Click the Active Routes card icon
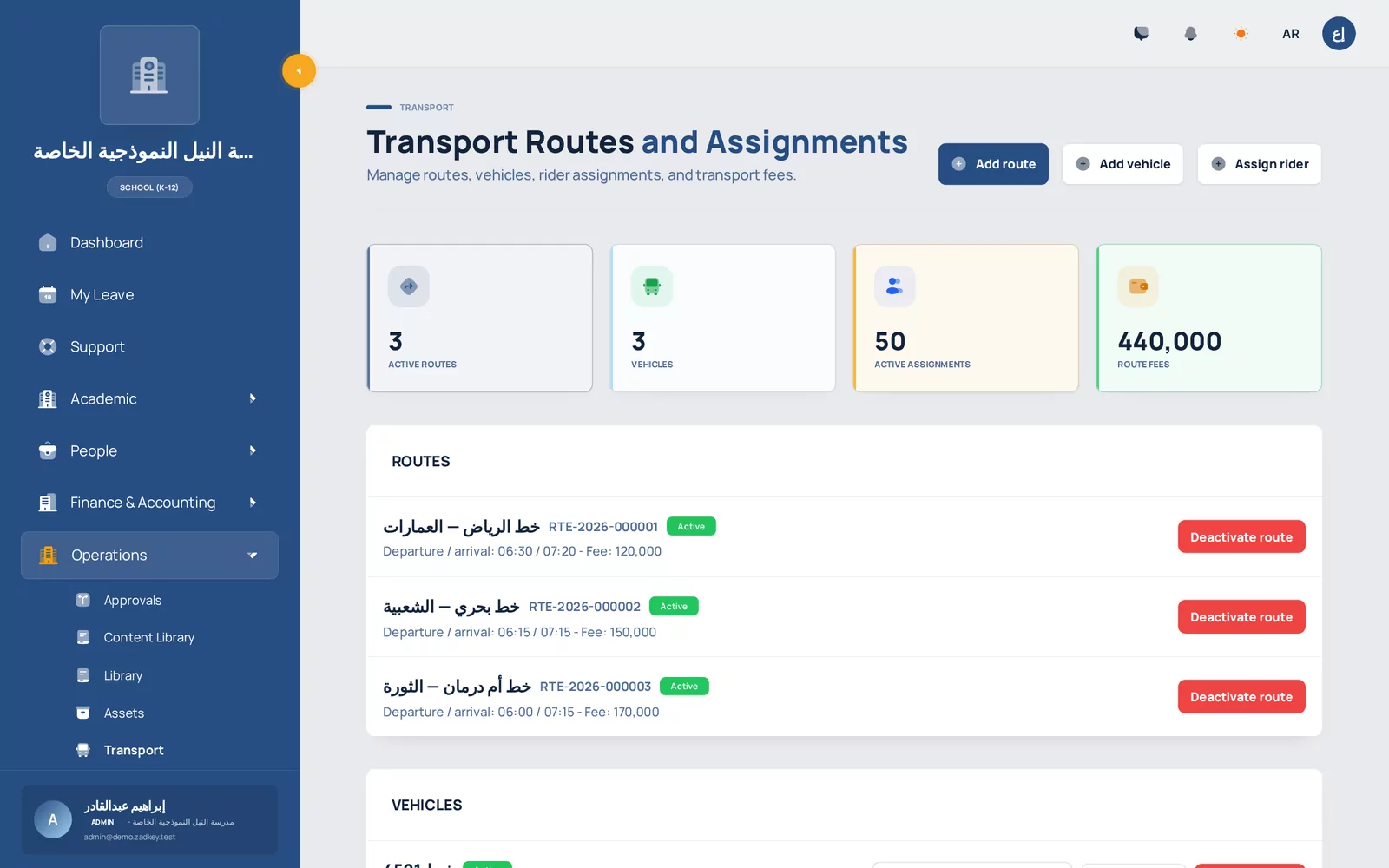 coord(409,286)
